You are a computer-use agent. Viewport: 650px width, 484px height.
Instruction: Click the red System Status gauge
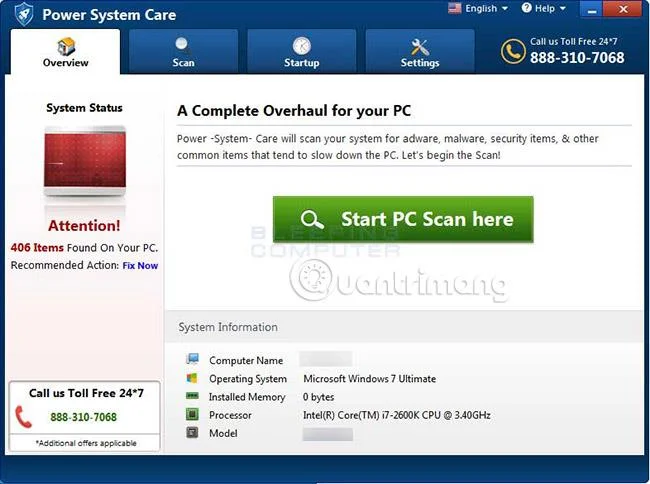85,161
